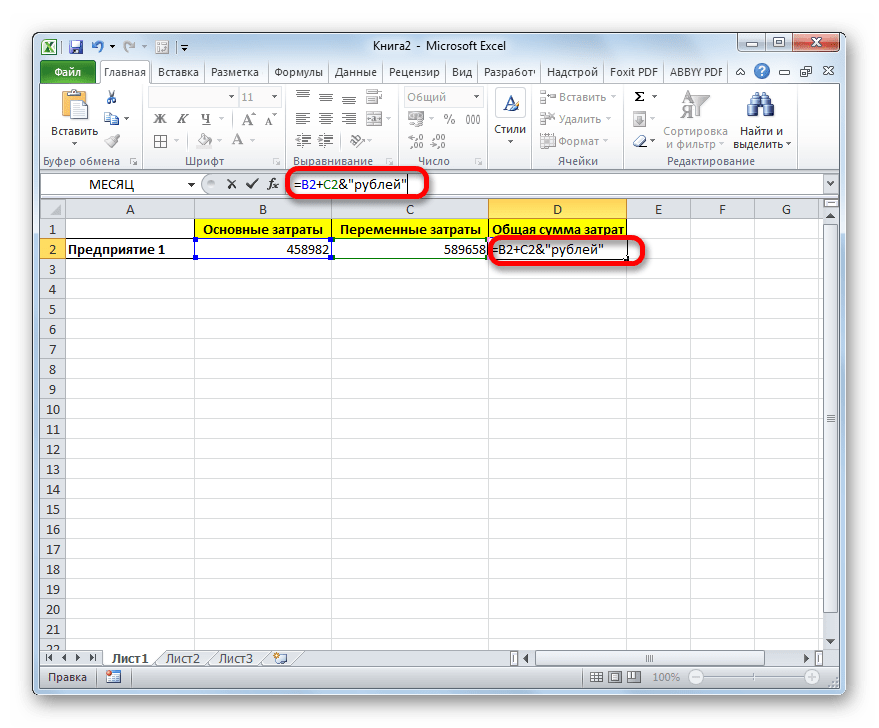The height and width of the screenshot is (728, 879).
Task: Increase font size icon
Action: click(248, 119)
